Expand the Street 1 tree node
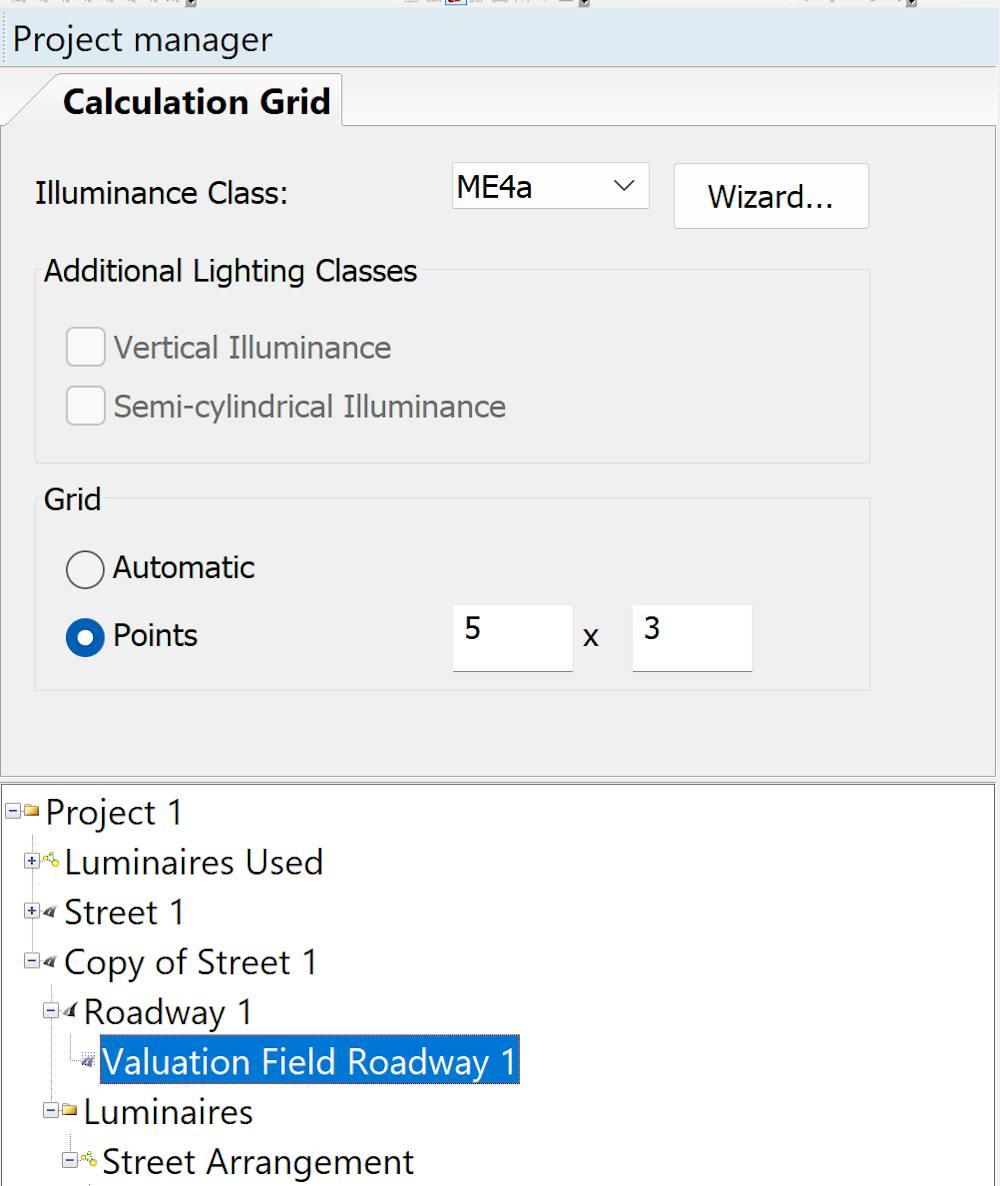This screenshot has width=1000, height=1186. click(32, 912)
